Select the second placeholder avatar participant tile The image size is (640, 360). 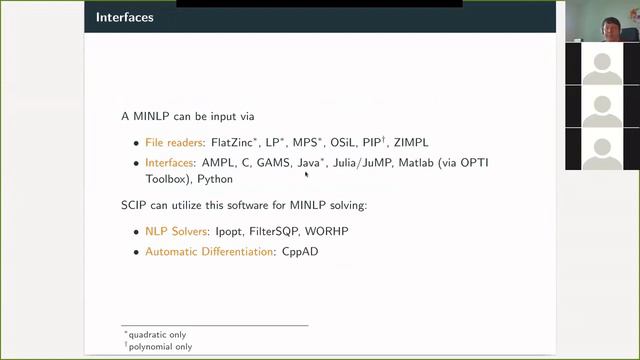[x=602, y=106]
